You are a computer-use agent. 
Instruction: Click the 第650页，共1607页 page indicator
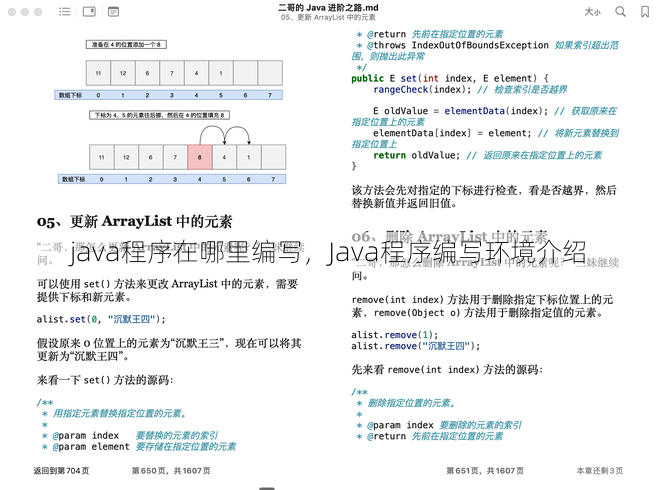click(171, 471)
